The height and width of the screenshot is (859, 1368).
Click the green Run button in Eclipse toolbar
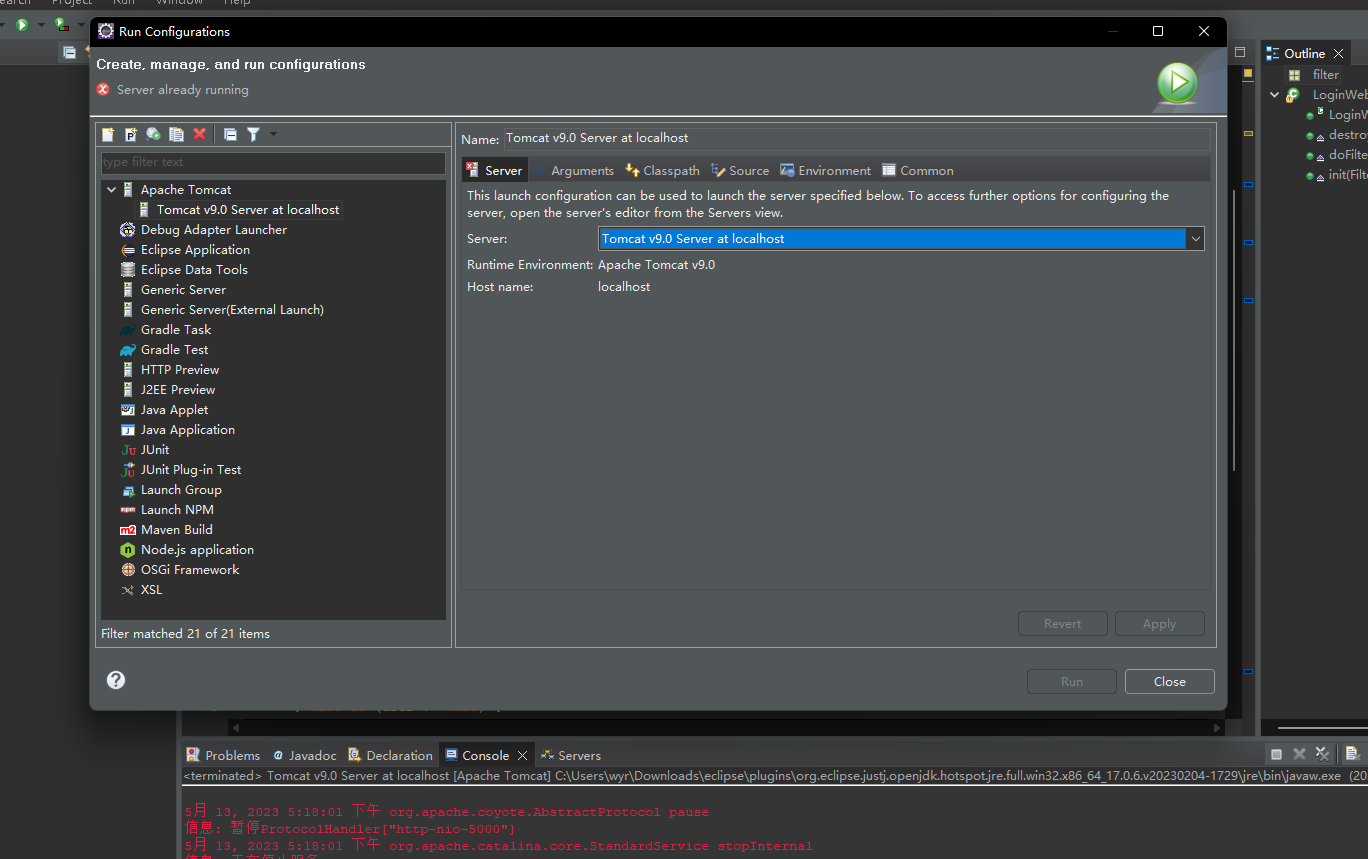pos(22,24)
